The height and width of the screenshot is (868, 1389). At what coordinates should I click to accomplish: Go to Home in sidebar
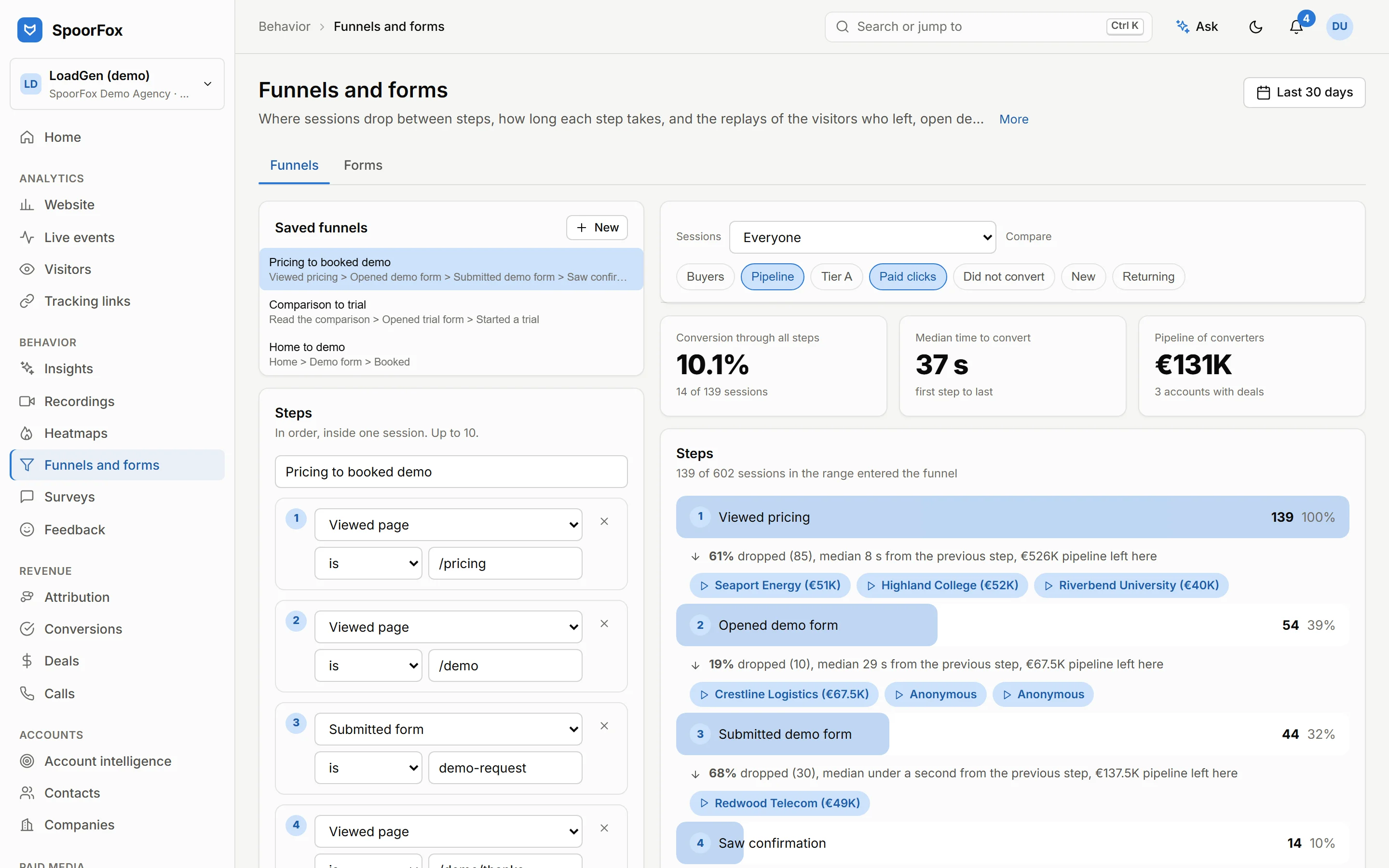pyautogui.click(x=117, y=137)
